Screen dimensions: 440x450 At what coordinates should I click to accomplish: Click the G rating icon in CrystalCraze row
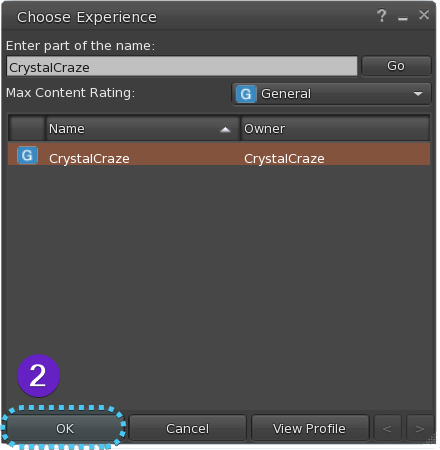[27, 155]
